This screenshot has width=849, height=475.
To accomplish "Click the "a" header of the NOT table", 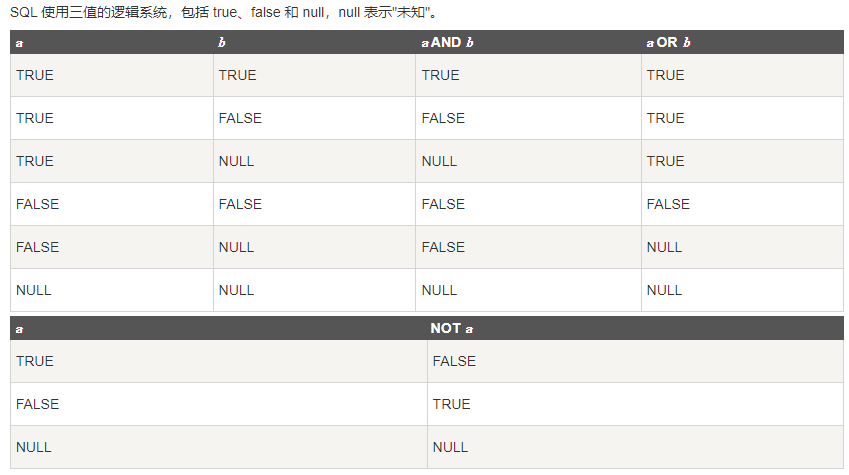I will tap(20, 328).
